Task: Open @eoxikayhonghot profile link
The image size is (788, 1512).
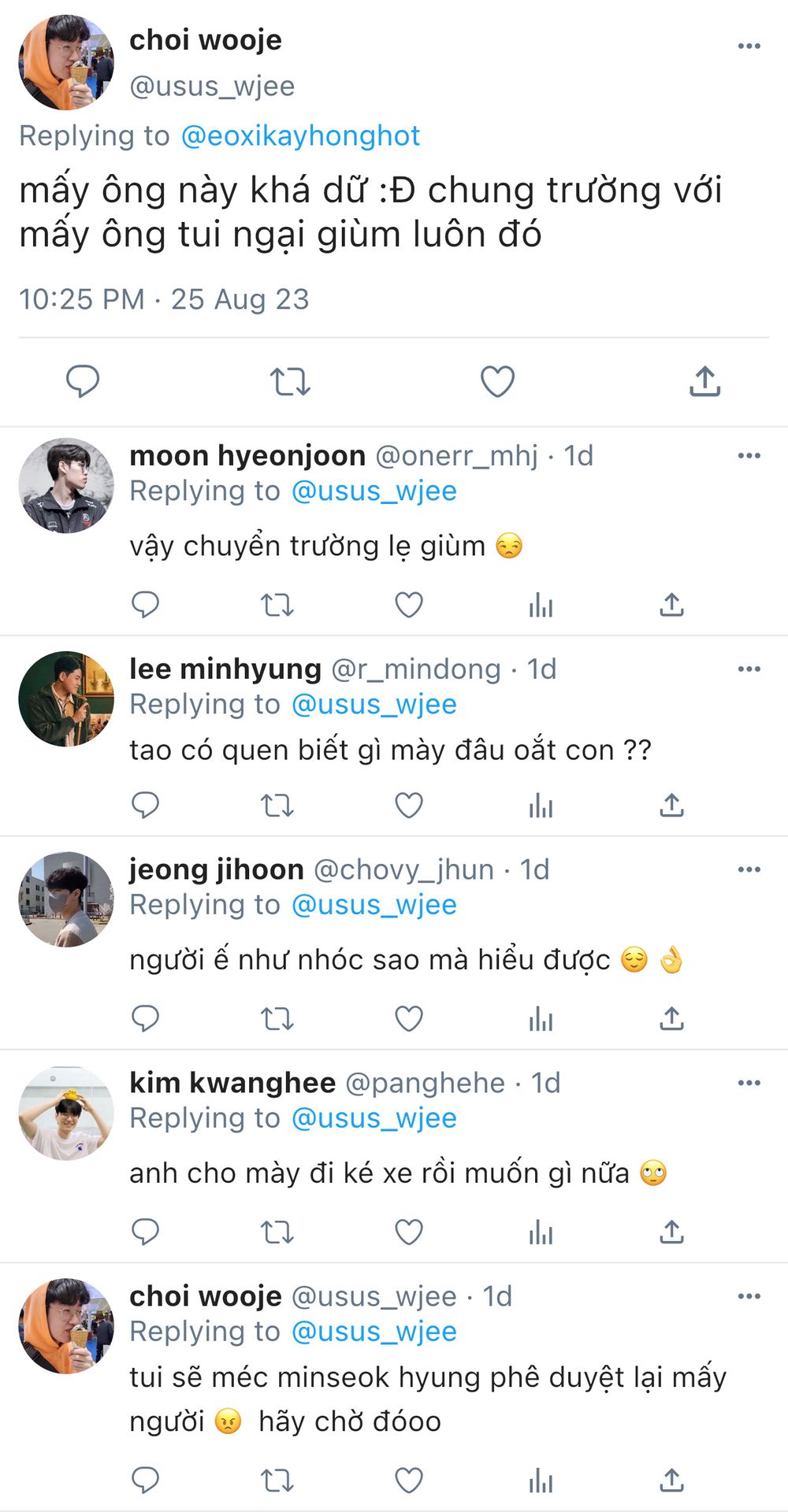Action: coord(300,135)
